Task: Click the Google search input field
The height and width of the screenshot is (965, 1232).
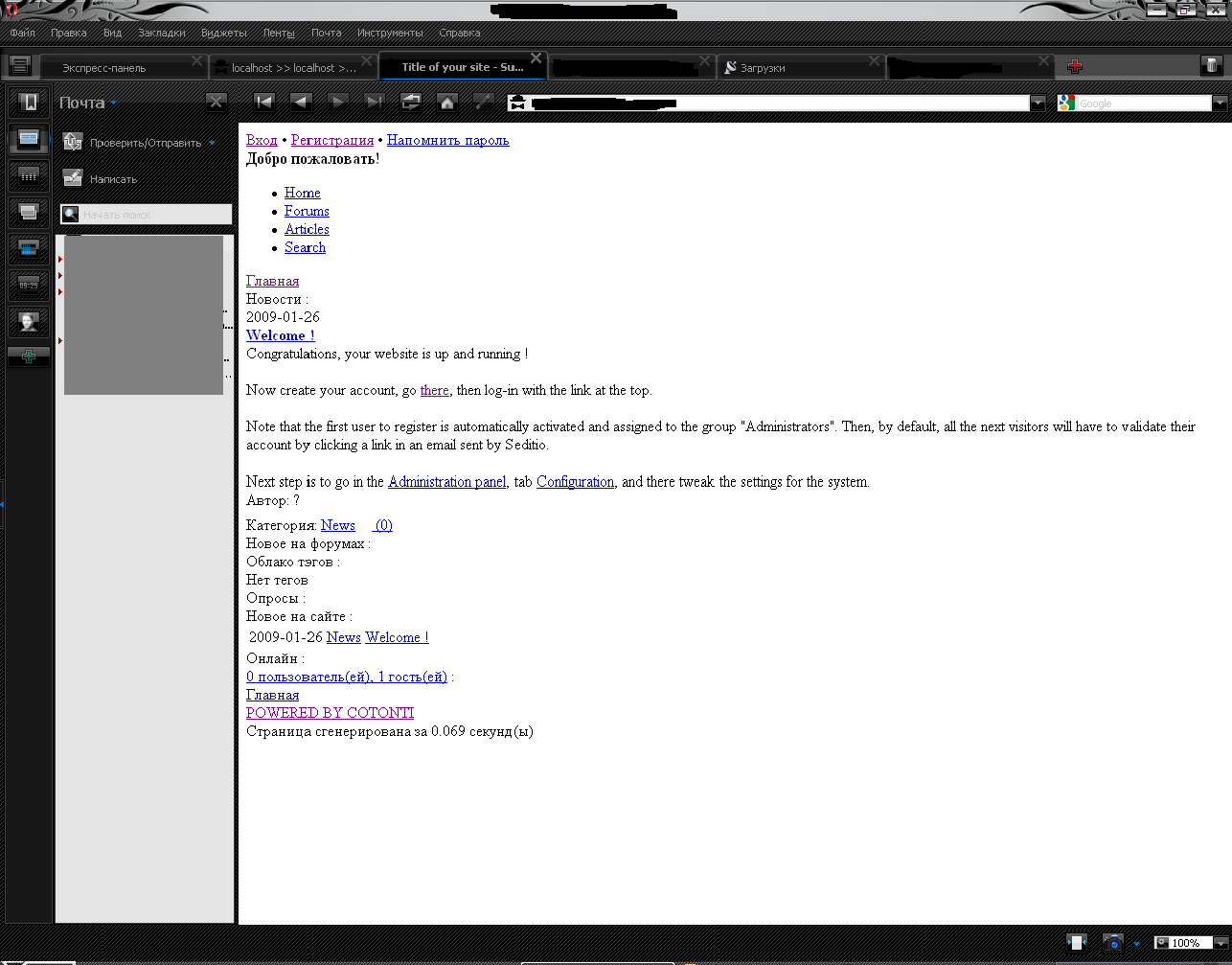Action: [1144, 103]
